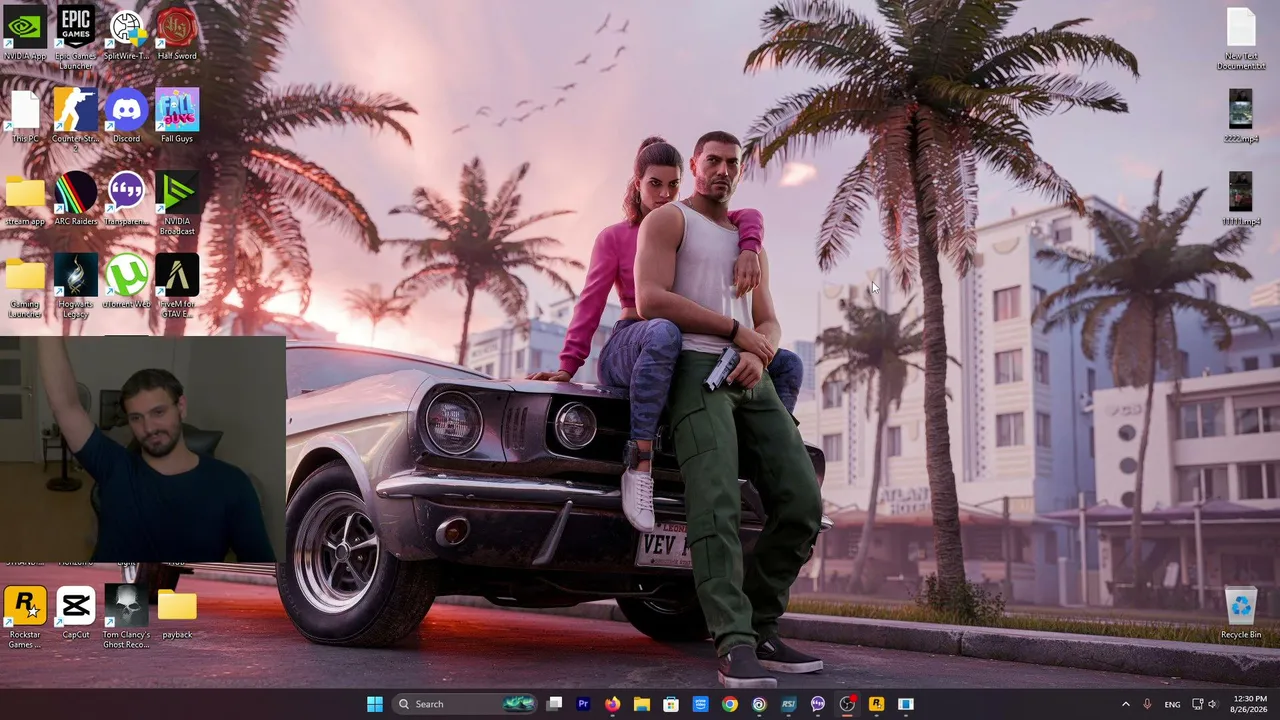
Task: Show hidden system tray icons
Action: pyautogui.click(x=1125, y=704)
